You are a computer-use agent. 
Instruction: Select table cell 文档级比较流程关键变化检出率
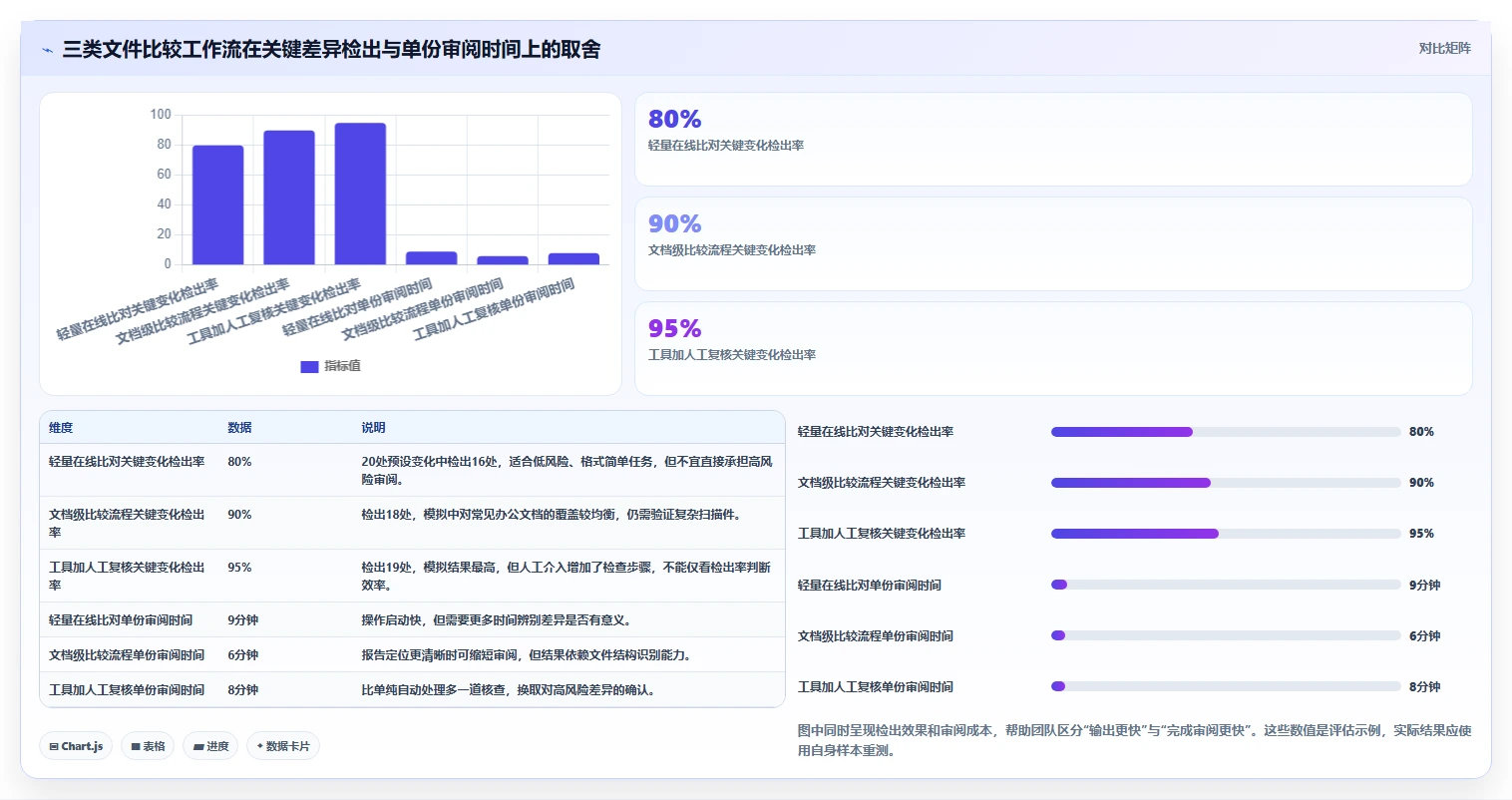127,523
